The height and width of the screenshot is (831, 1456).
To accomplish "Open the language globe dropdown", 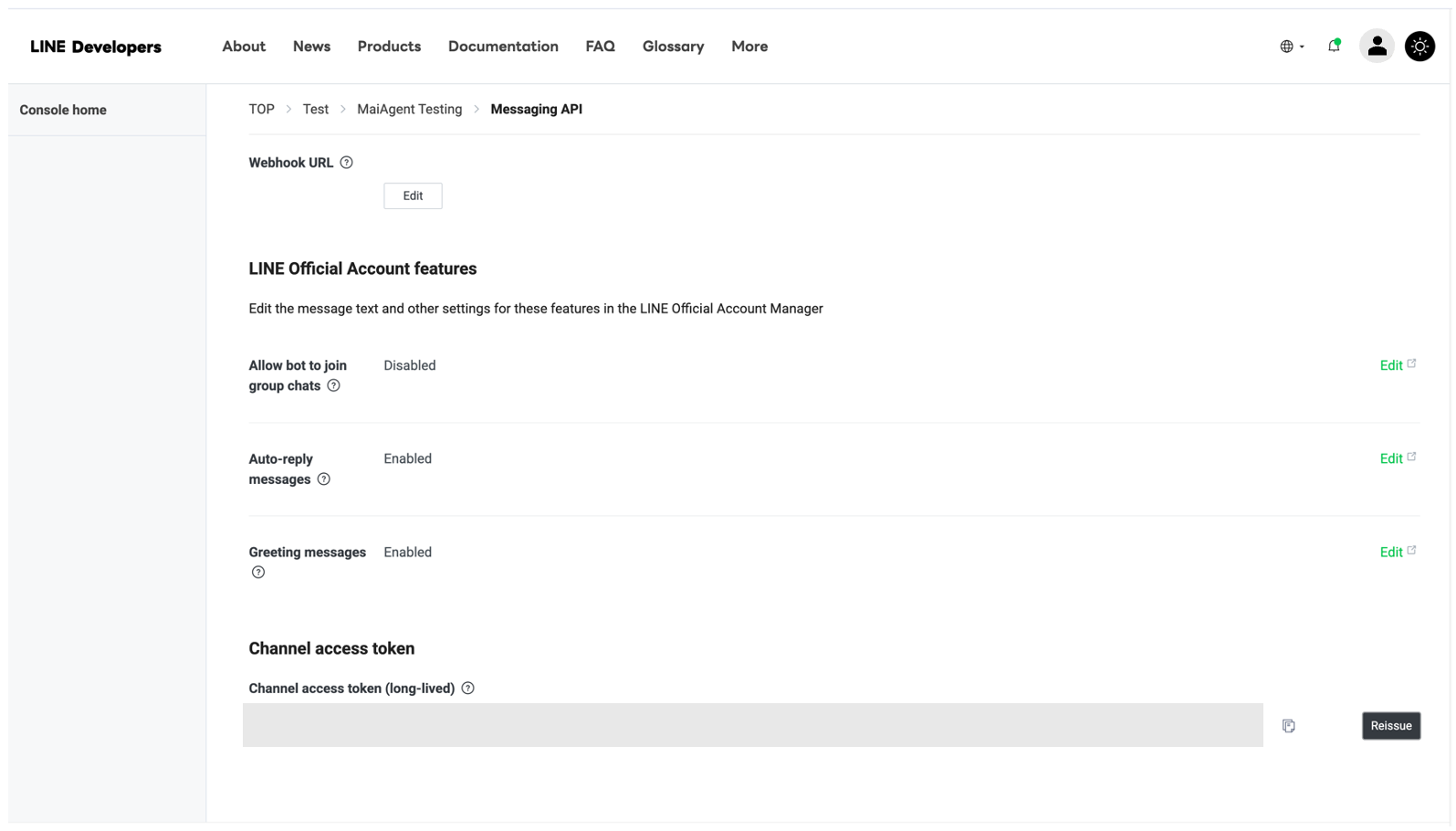I will (x=1291, y=47).
